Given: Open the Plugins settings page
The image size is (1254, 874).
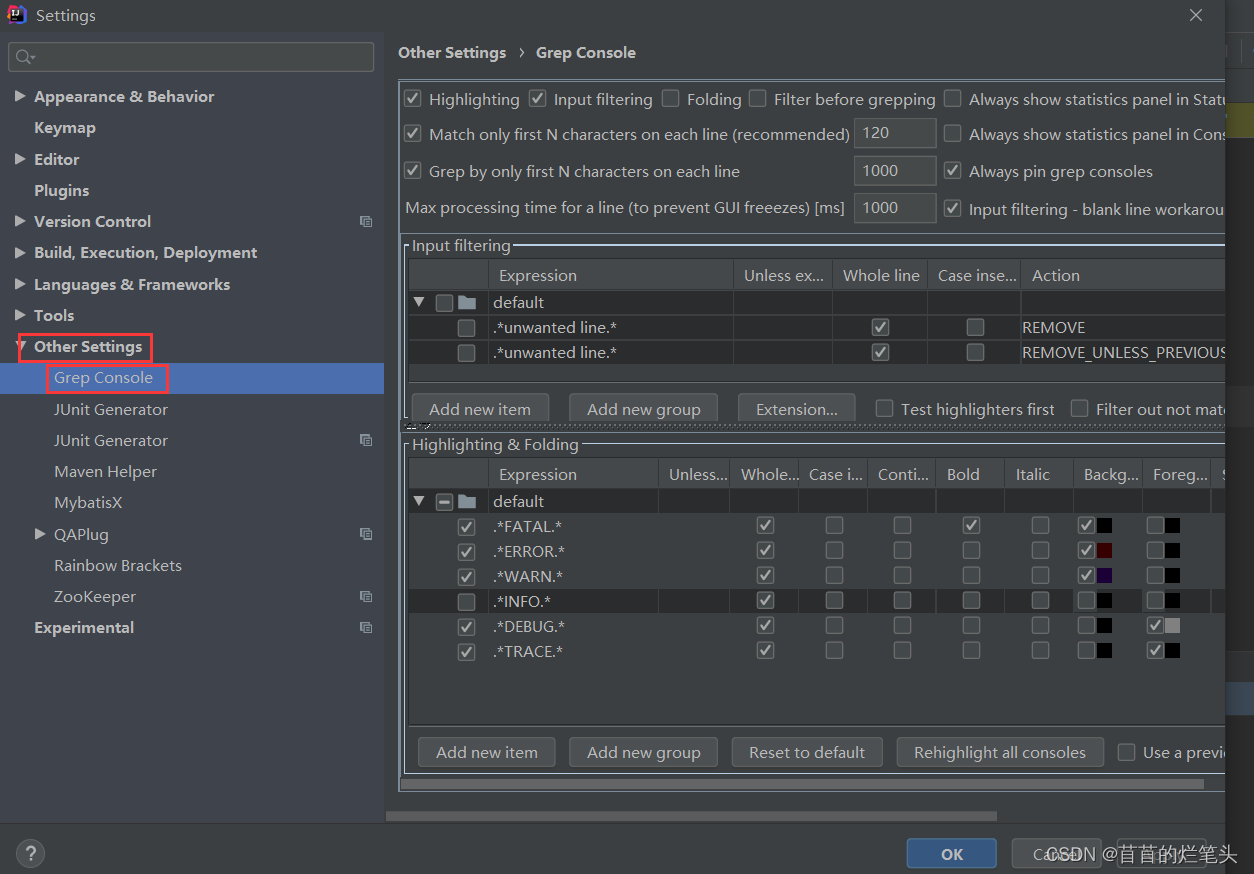Looking at the screenshot, I should coord(61,190).
